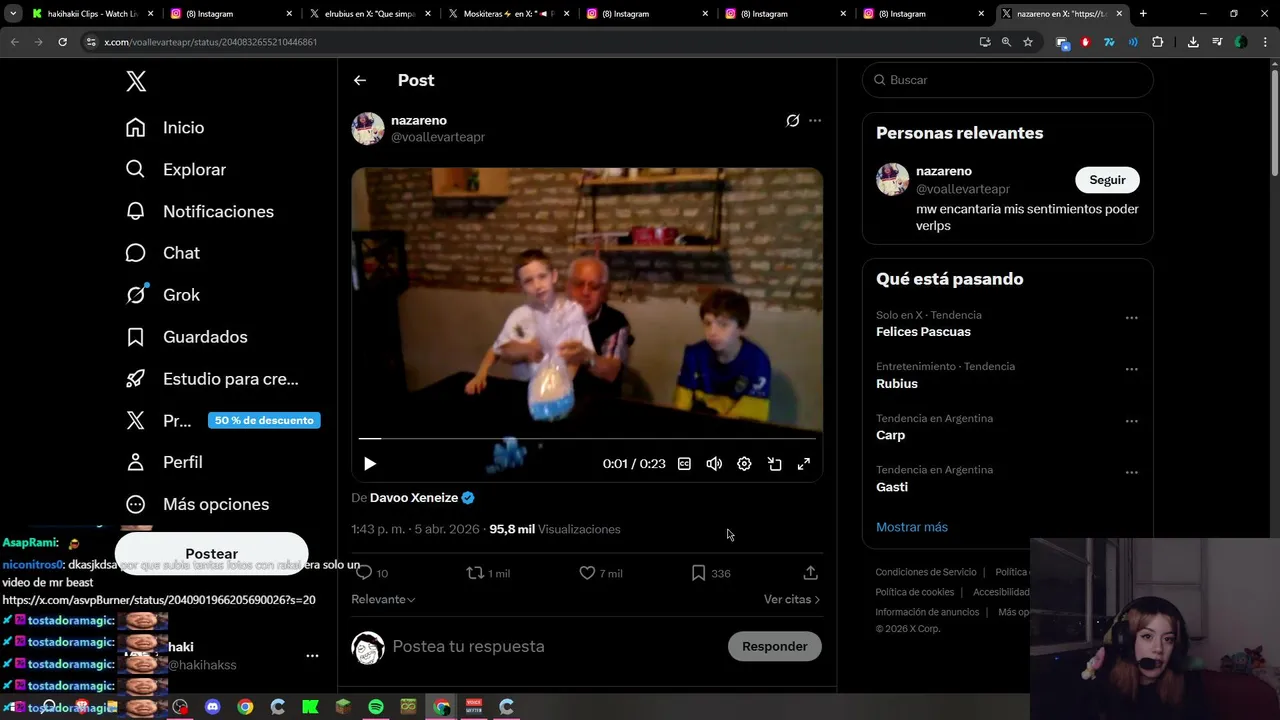Click the address bar URL

coord(211,42)
